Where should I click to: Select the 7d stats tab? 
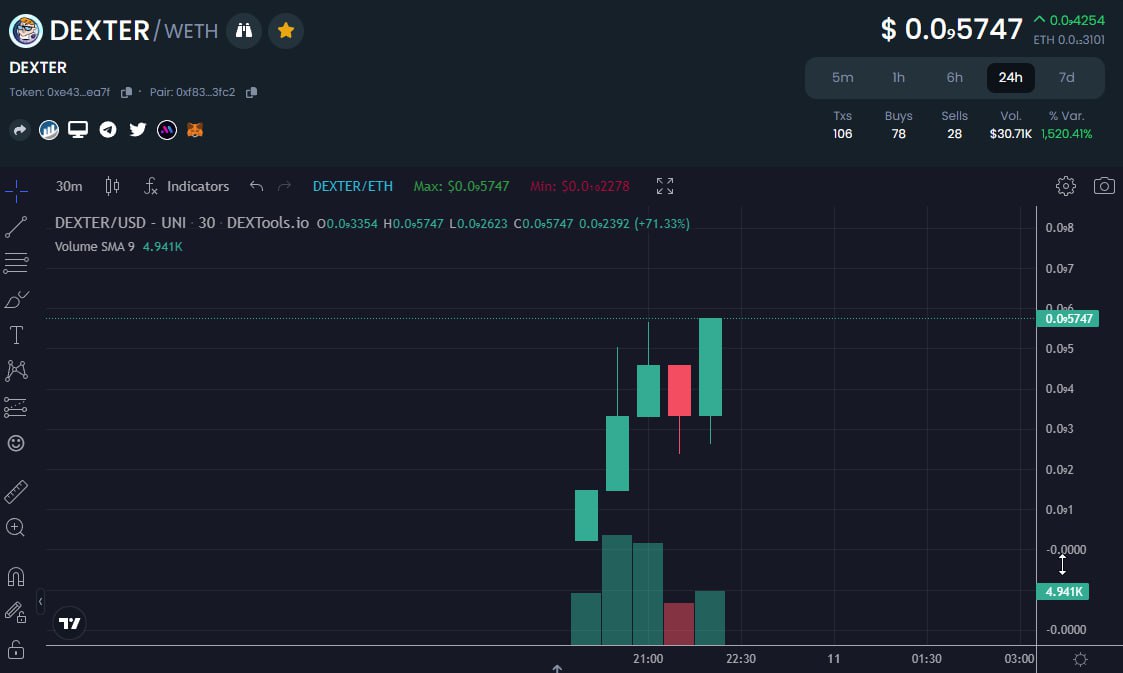(1066, 77)
